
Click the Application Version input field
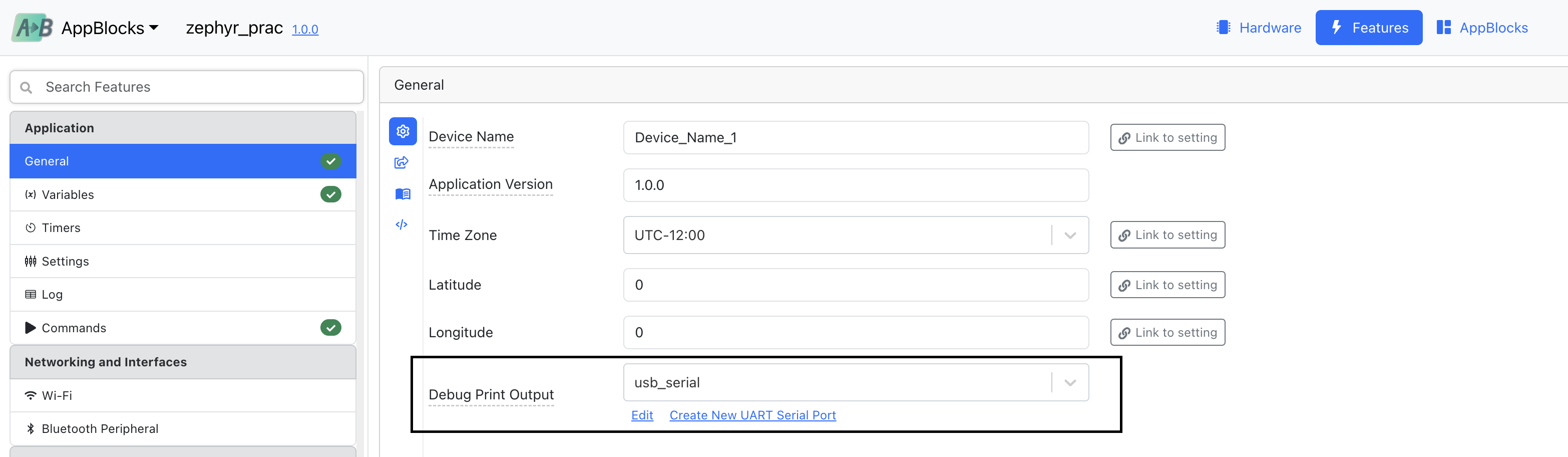click(856, 185)
